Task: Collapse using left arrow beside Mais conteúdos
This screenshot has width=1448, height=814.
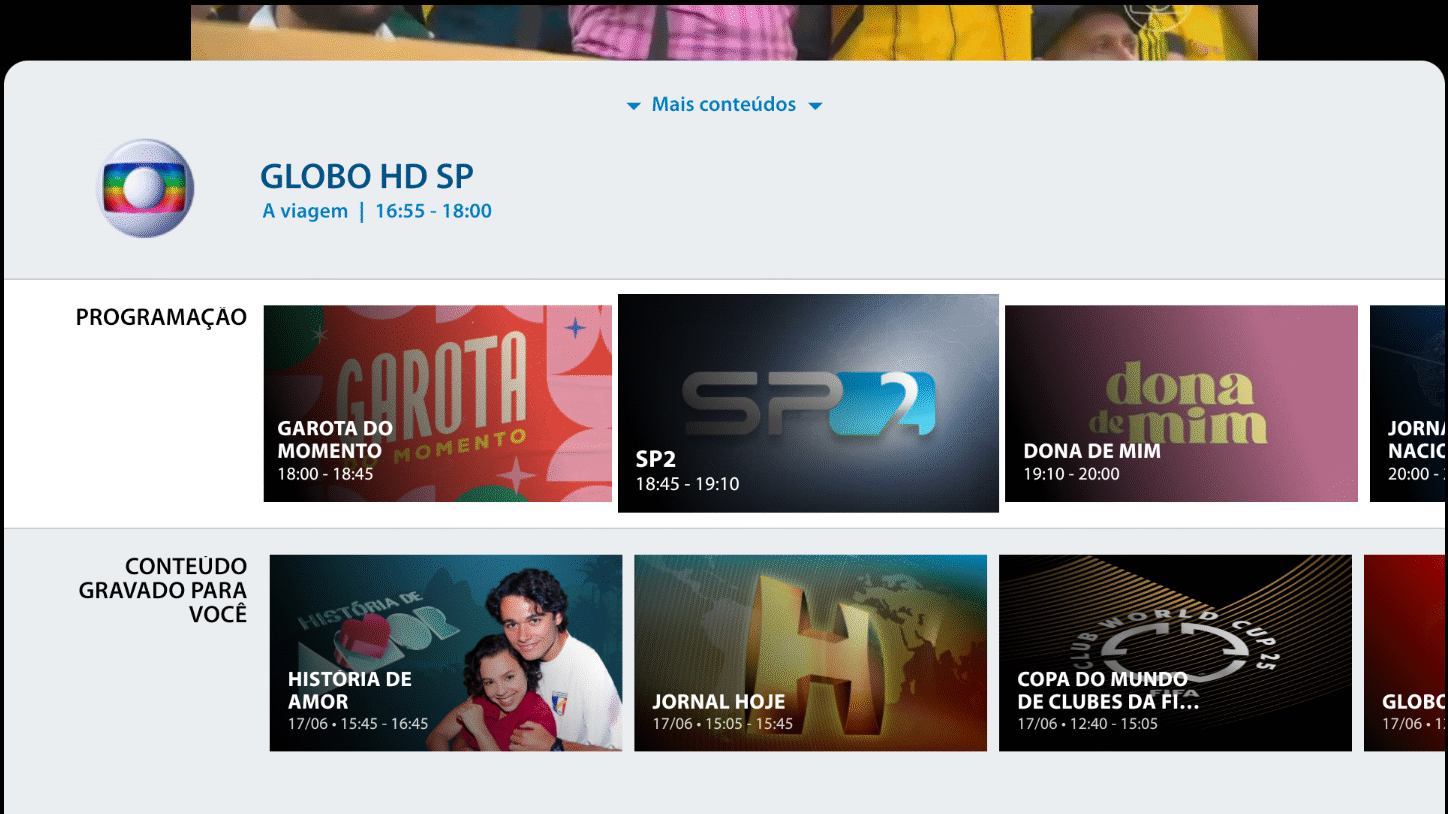Action: [633, 106]
